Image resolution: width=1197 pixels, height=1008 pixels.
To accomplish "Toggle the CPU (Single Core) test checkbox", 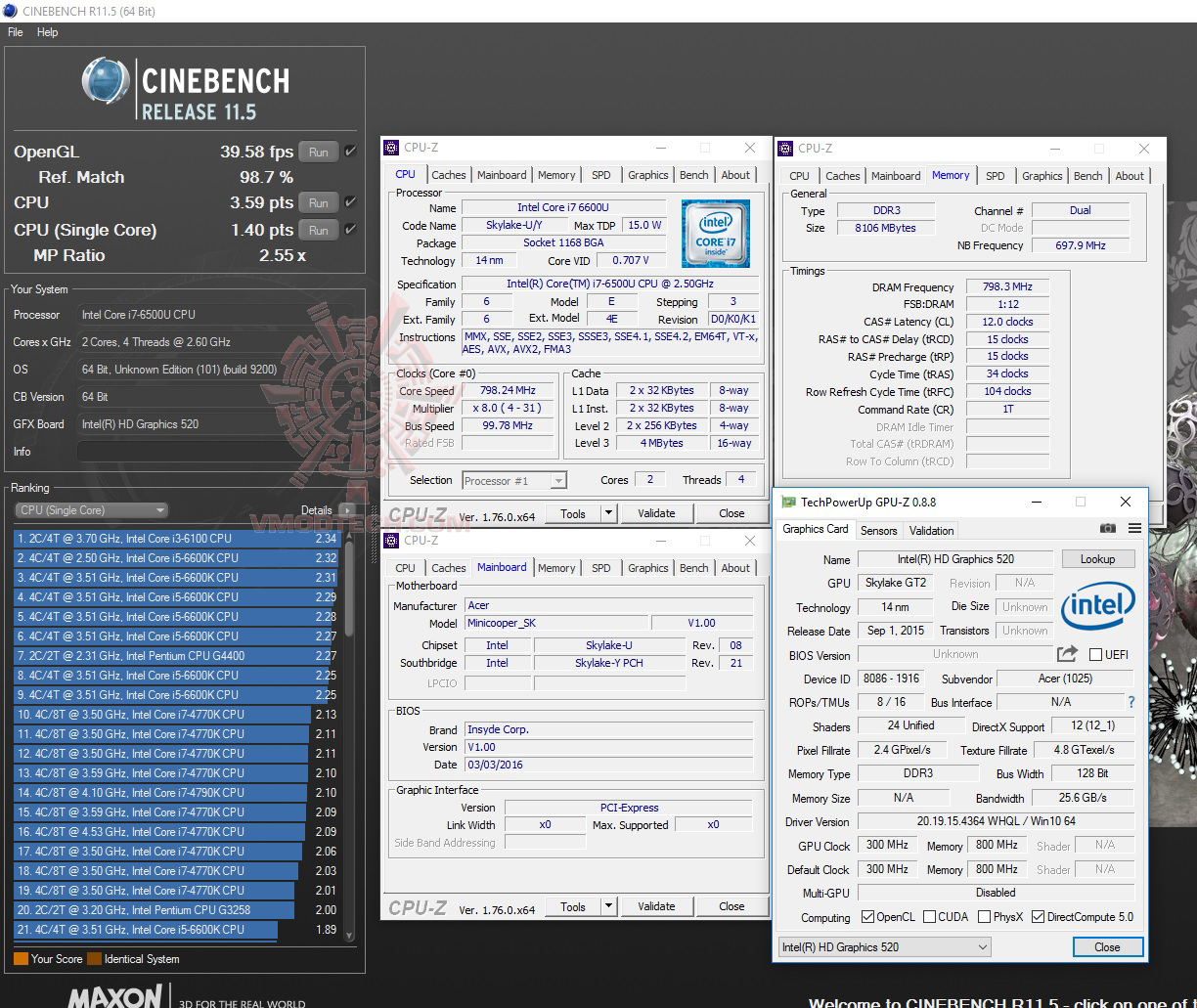I will click(350, 230).
